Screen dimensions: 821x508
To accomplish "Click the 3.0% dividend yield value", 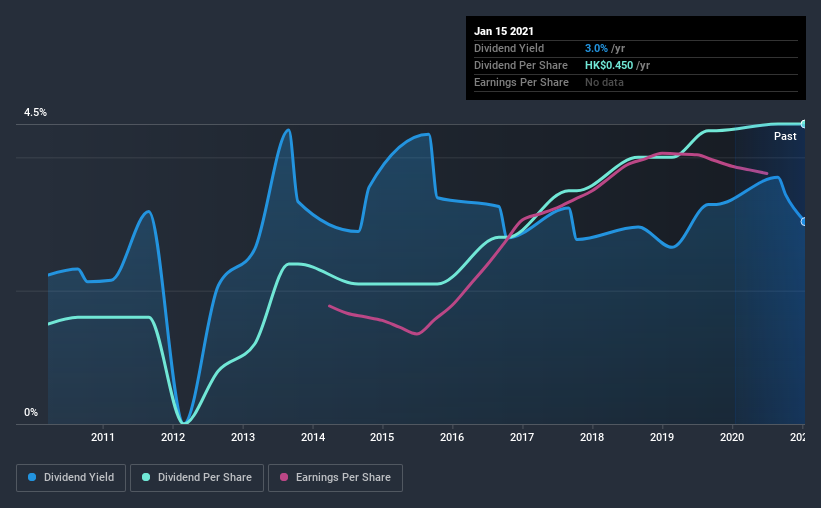I will [x=596, y=48].
